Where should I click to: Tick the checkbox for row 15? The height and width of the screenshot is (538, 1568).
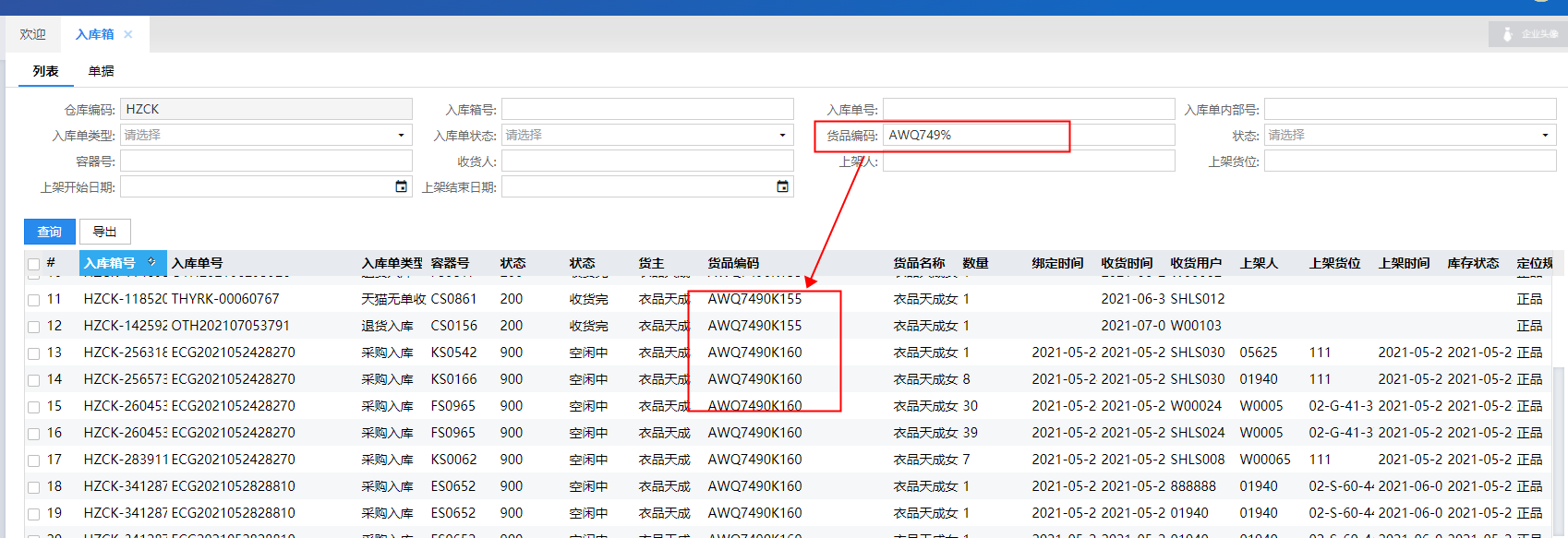[x=34, y=407]
